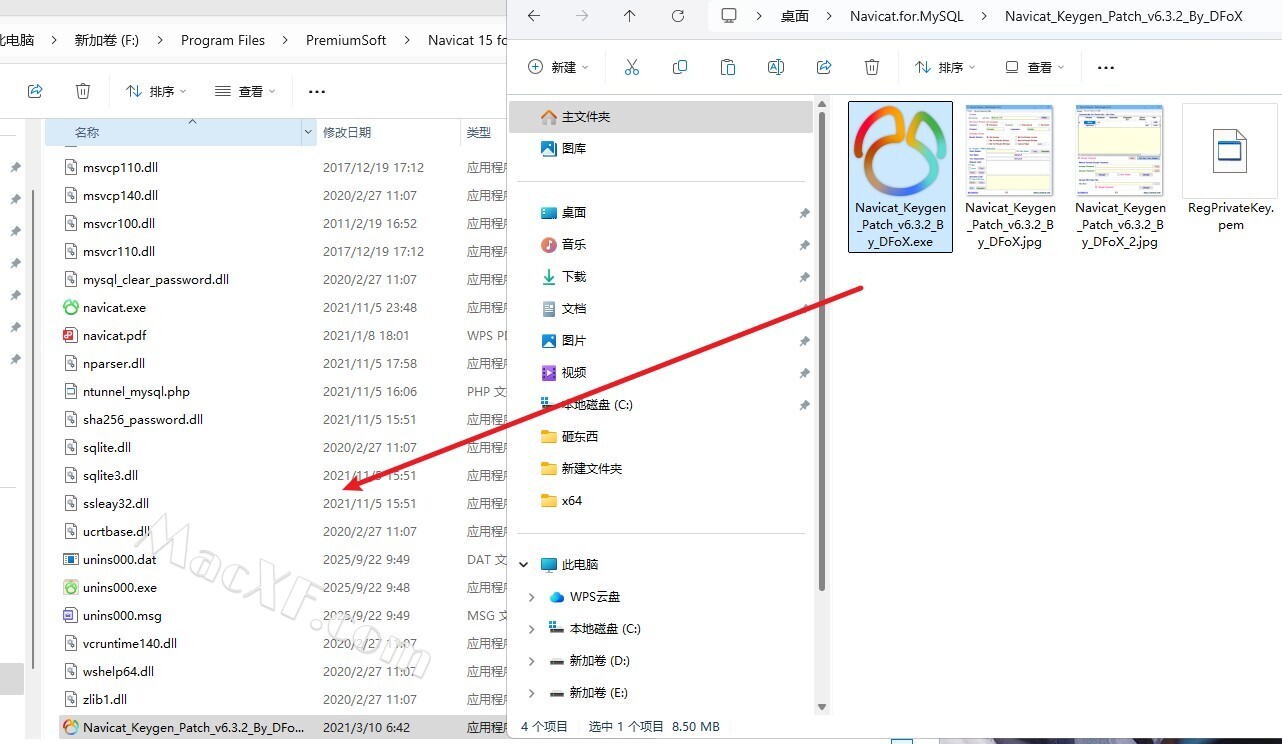The image size is (1282, 744).
Task: Open 名称 column filter dropdown arrow
Action: (x=308, y=132)
